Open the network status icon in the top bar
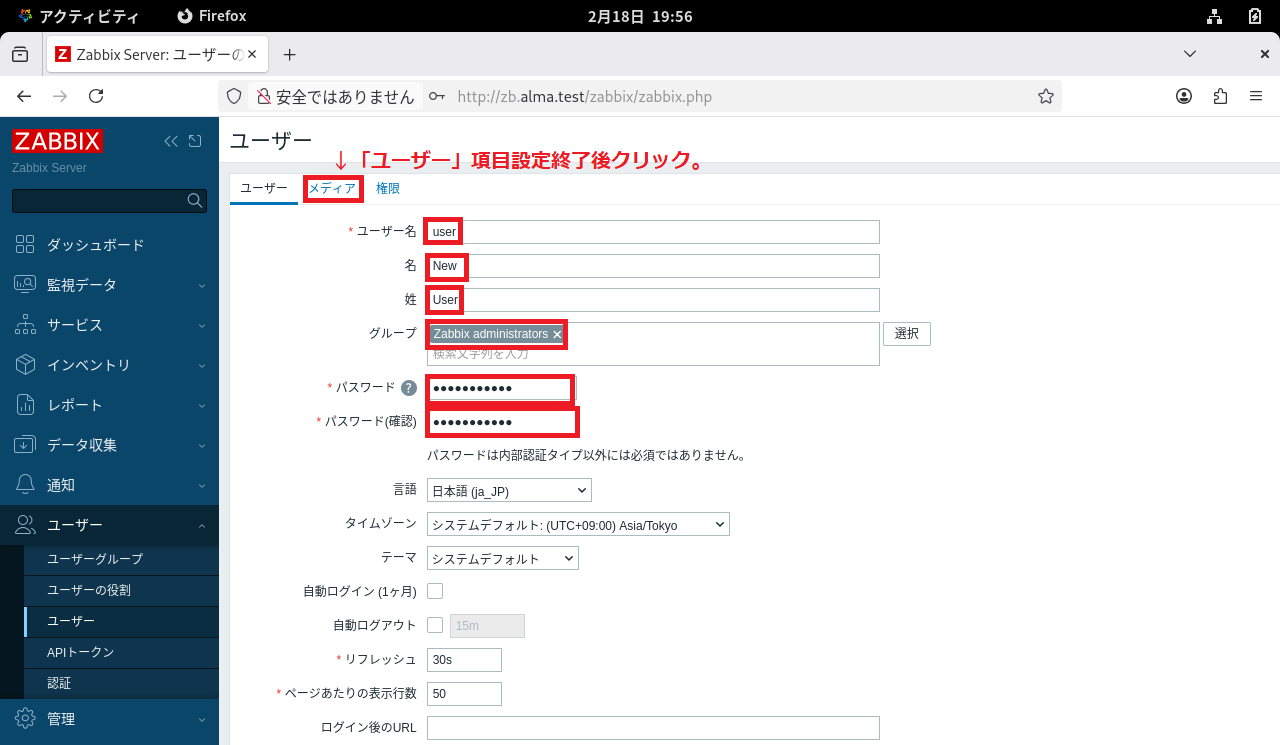This screenshot has height=745, width=1280. pos(1214,16)
